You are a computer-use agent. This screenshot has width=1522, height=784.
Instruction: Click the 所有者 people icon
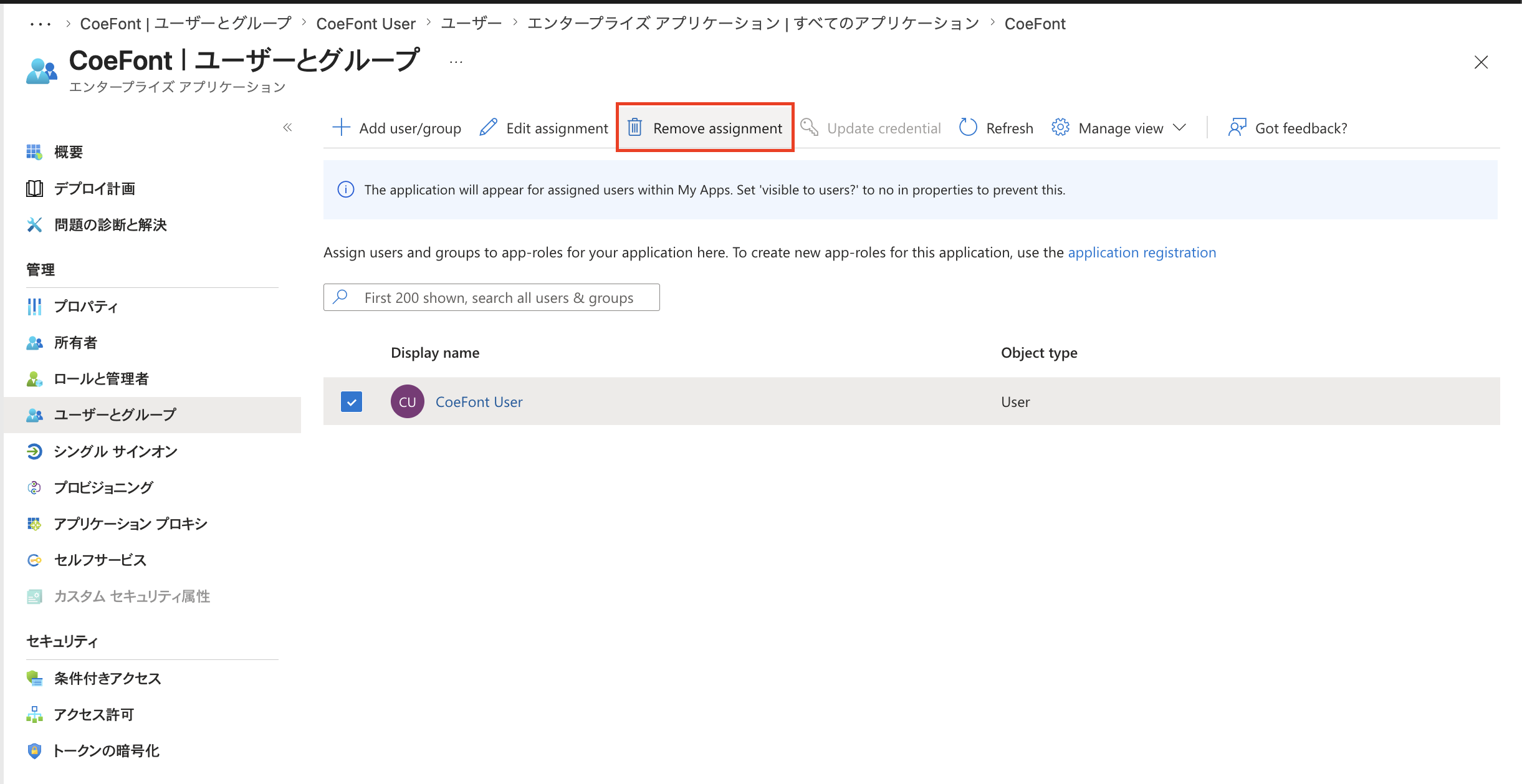point(34,342)
